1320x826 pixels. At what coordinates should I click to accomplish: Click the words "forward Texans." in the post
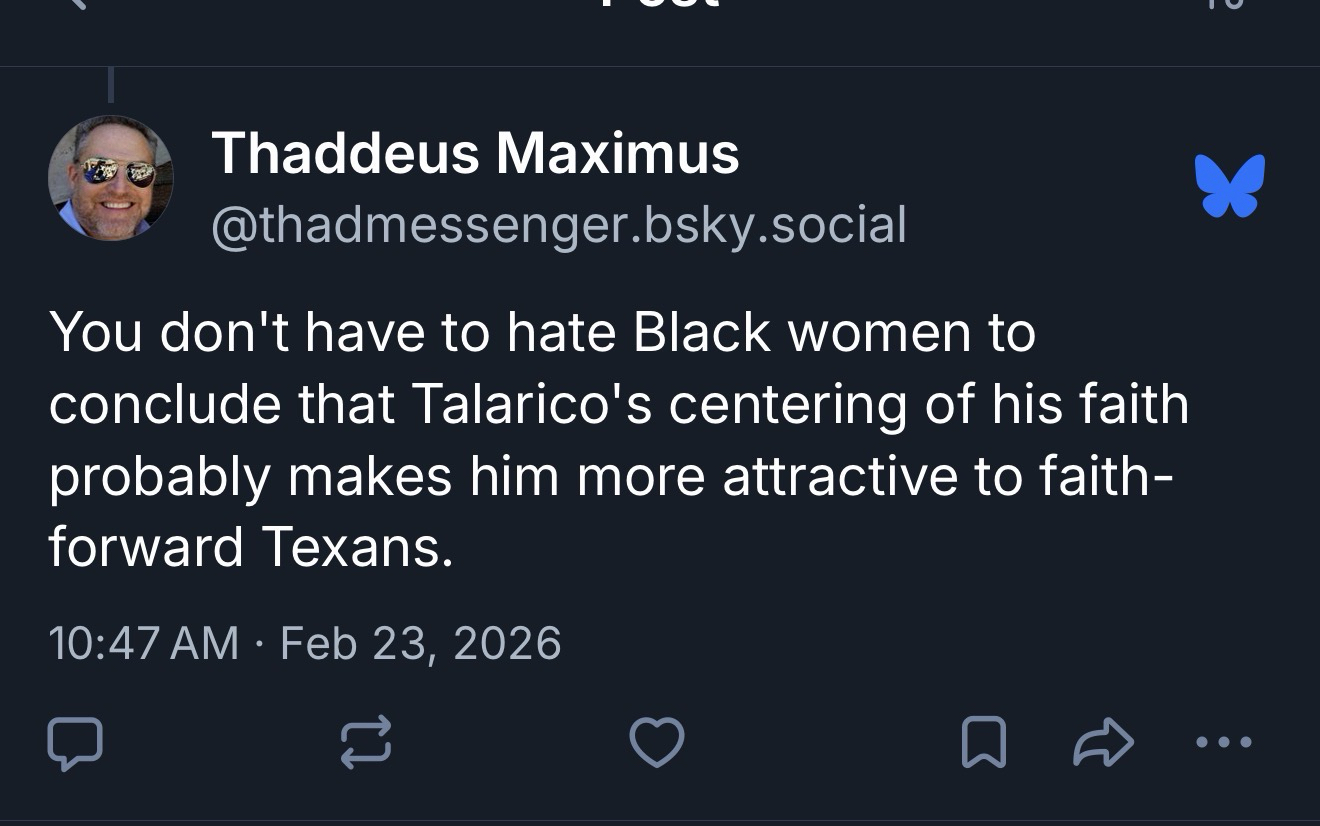click(251, 547)
